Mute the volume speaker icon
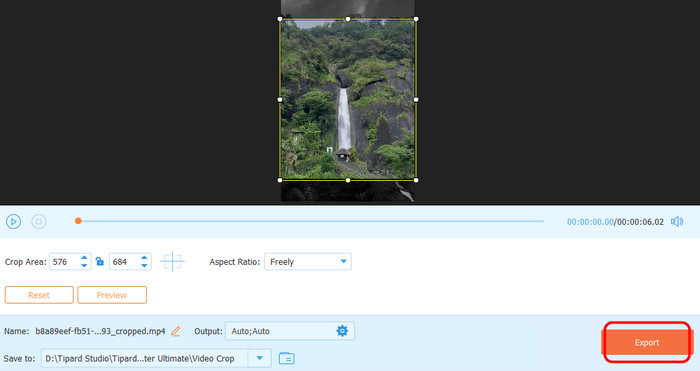700x371 pixels. click(677, 221)
